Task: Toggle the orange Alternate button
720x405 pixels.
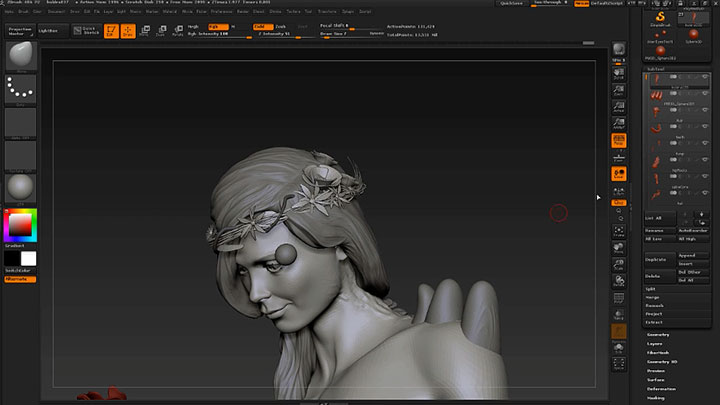Action: 21,279
